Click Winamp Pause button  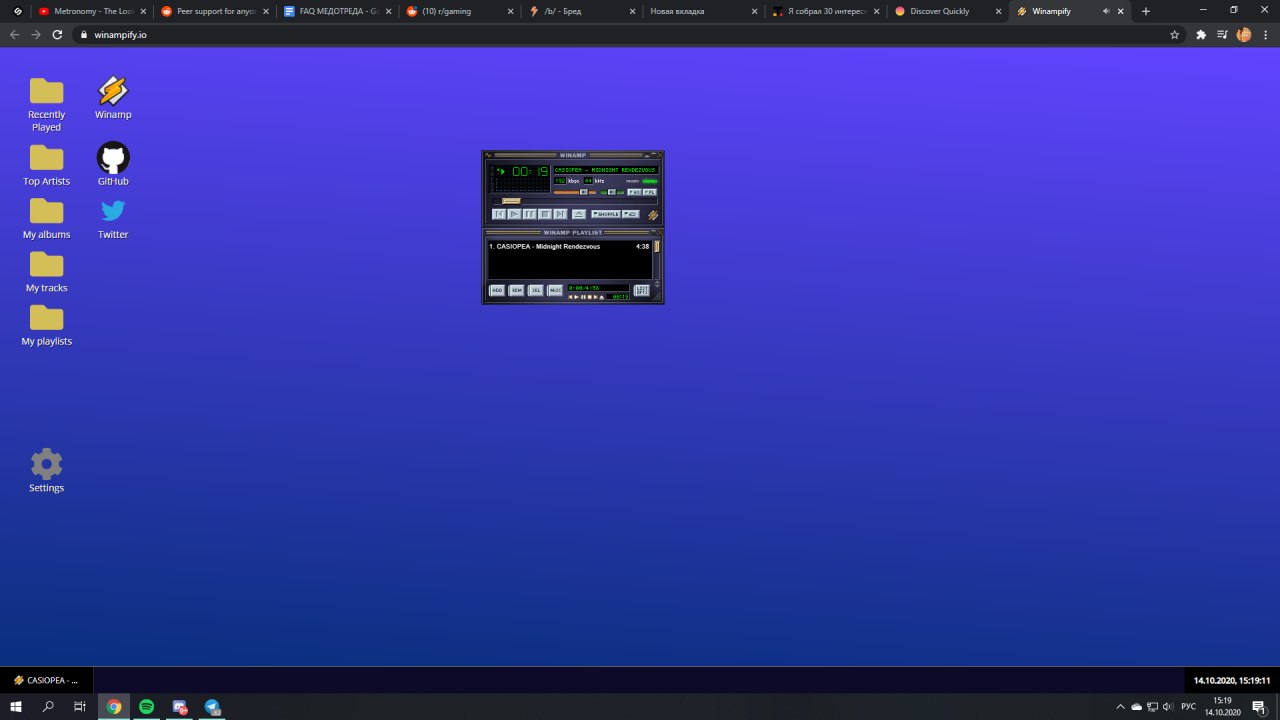point(530,214)
